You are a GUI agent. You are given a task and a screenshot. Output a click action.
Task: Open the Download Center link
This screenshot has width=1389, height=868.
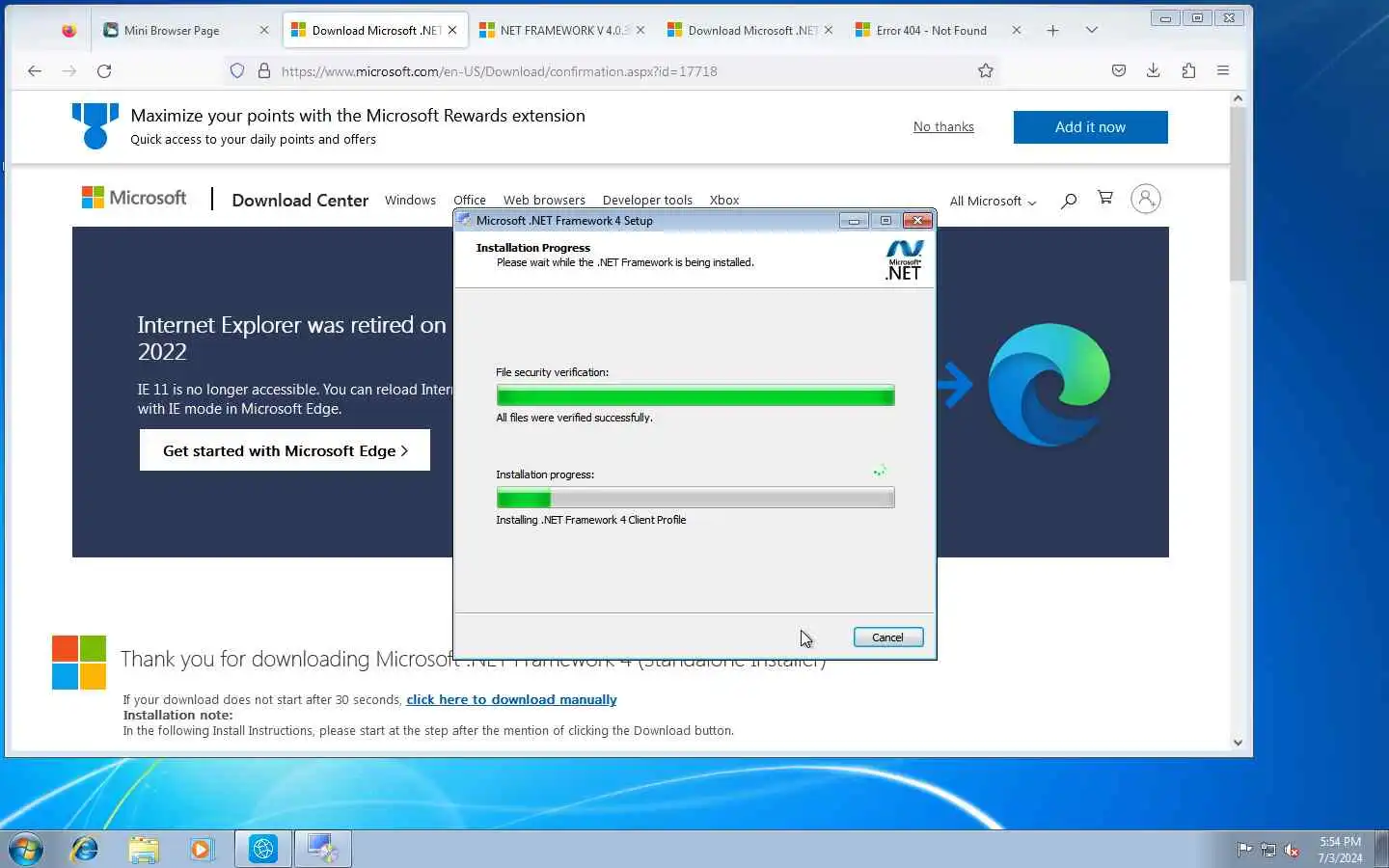tap(300, 200)
